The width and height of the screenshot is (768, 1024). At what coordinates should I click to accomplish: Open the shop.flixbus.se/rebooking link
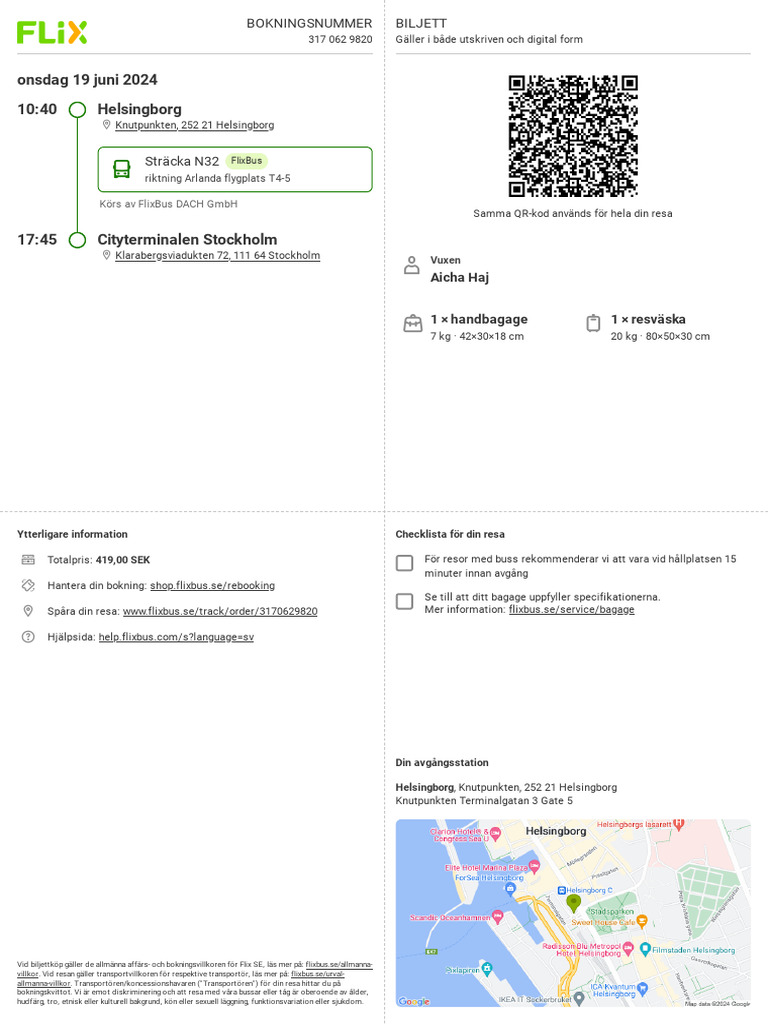(x=212, y=585)
